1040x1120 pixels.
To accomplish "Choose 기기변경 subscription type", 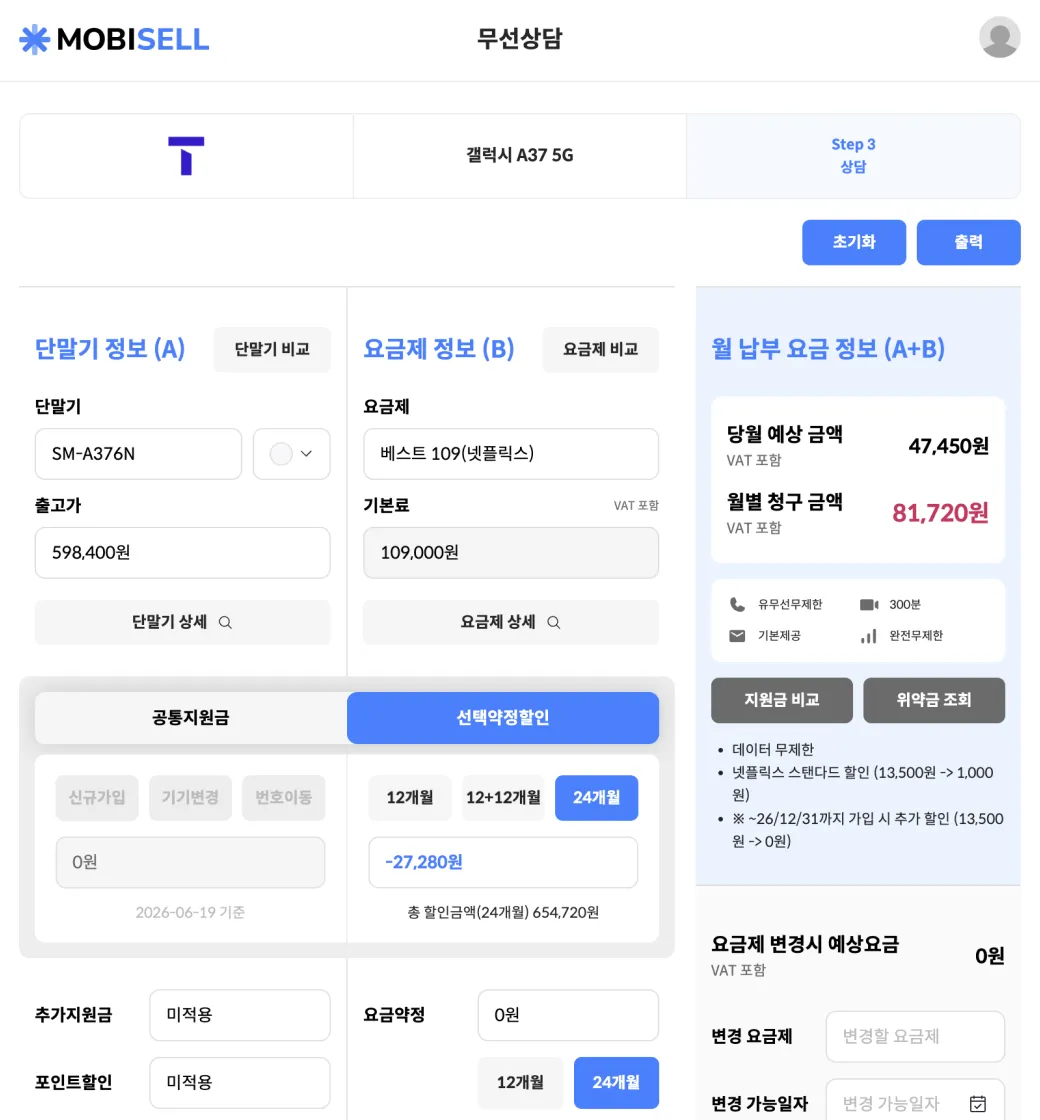I will coord(190,797).
